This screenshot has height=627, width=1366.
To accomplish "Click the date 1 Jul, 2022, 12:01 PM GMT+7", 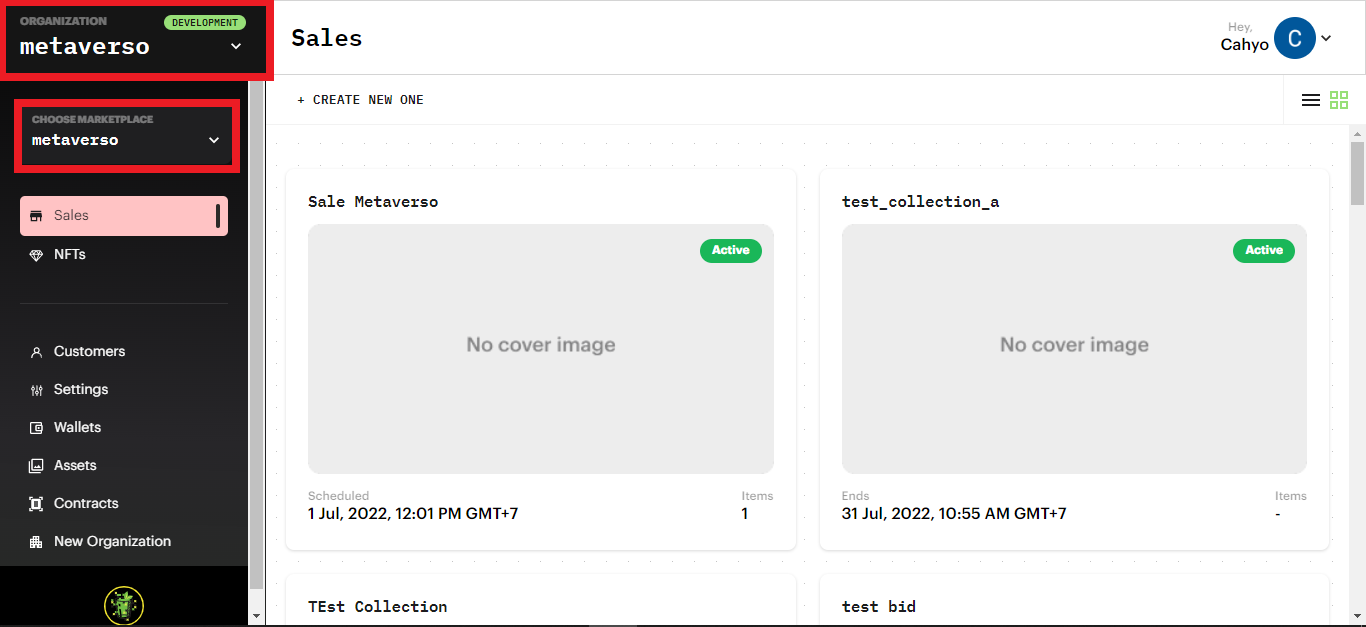I will 413,514.
